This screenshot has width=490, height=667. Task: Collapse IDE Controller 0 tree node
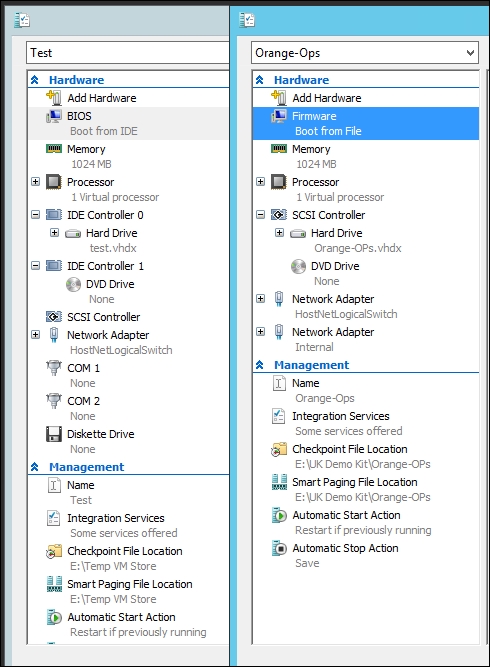click(36, 215)
